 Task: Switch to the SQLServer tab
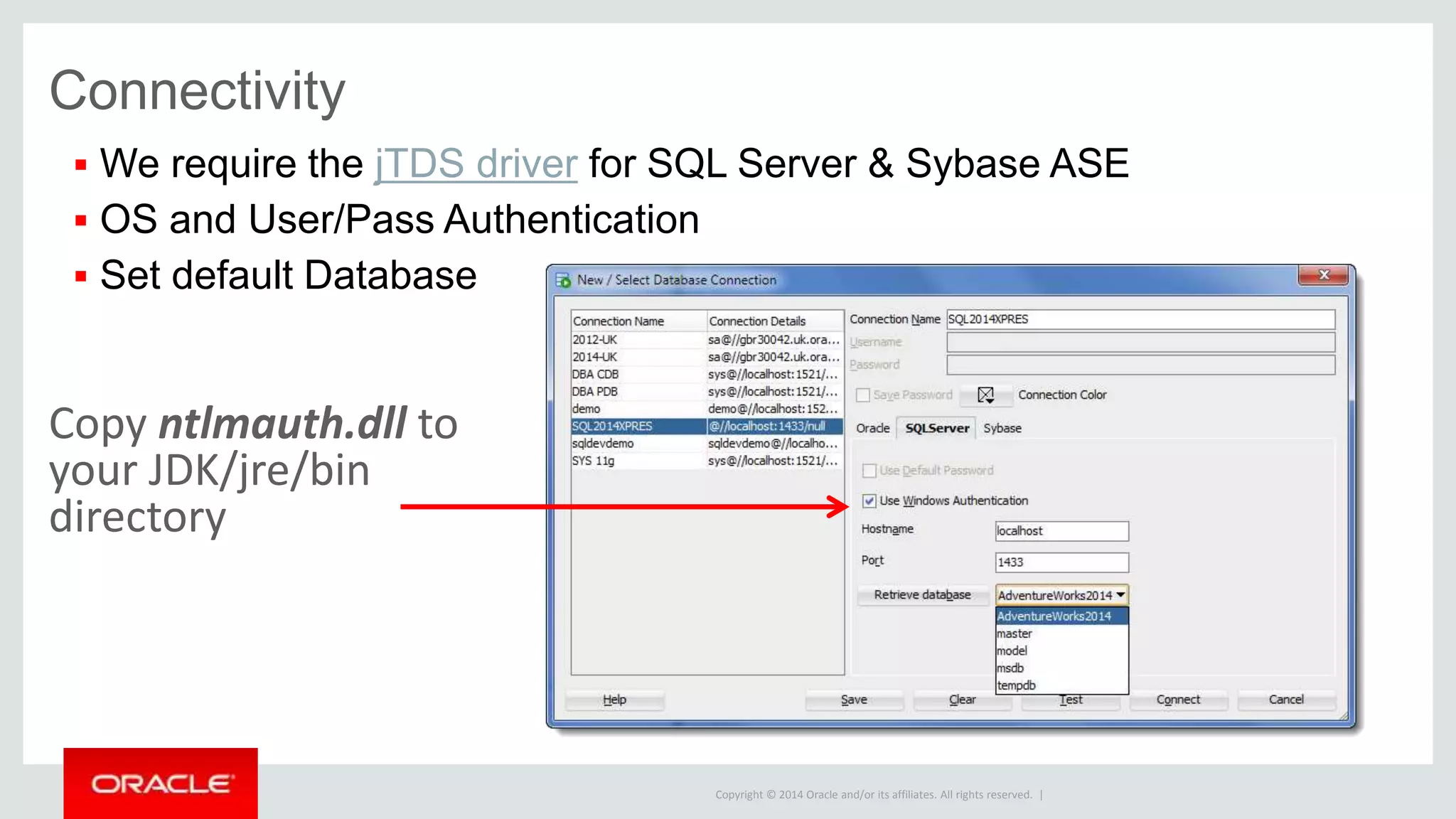(x=937, y=428)
